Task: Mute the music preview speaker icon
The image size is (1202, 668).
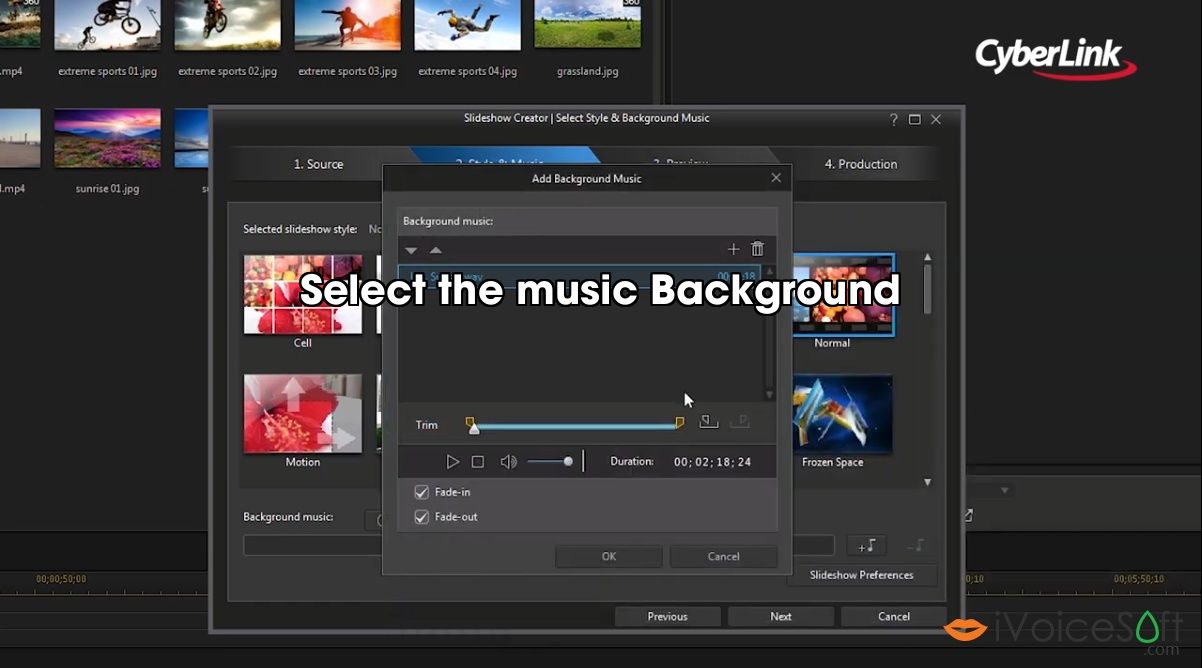Action: pos(508,462)
